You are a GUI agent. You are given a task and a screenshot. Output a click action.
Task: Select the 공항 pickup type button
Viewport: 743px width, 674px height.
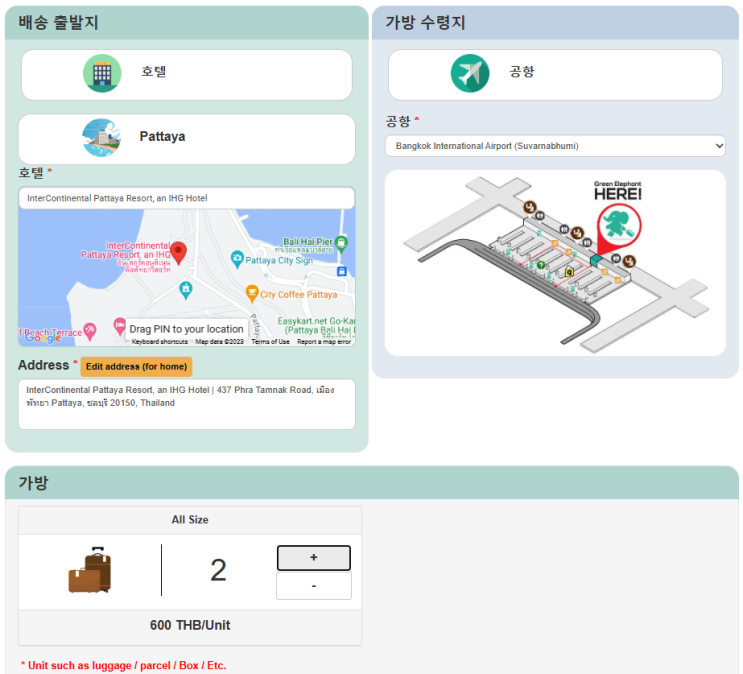(555, 75)
